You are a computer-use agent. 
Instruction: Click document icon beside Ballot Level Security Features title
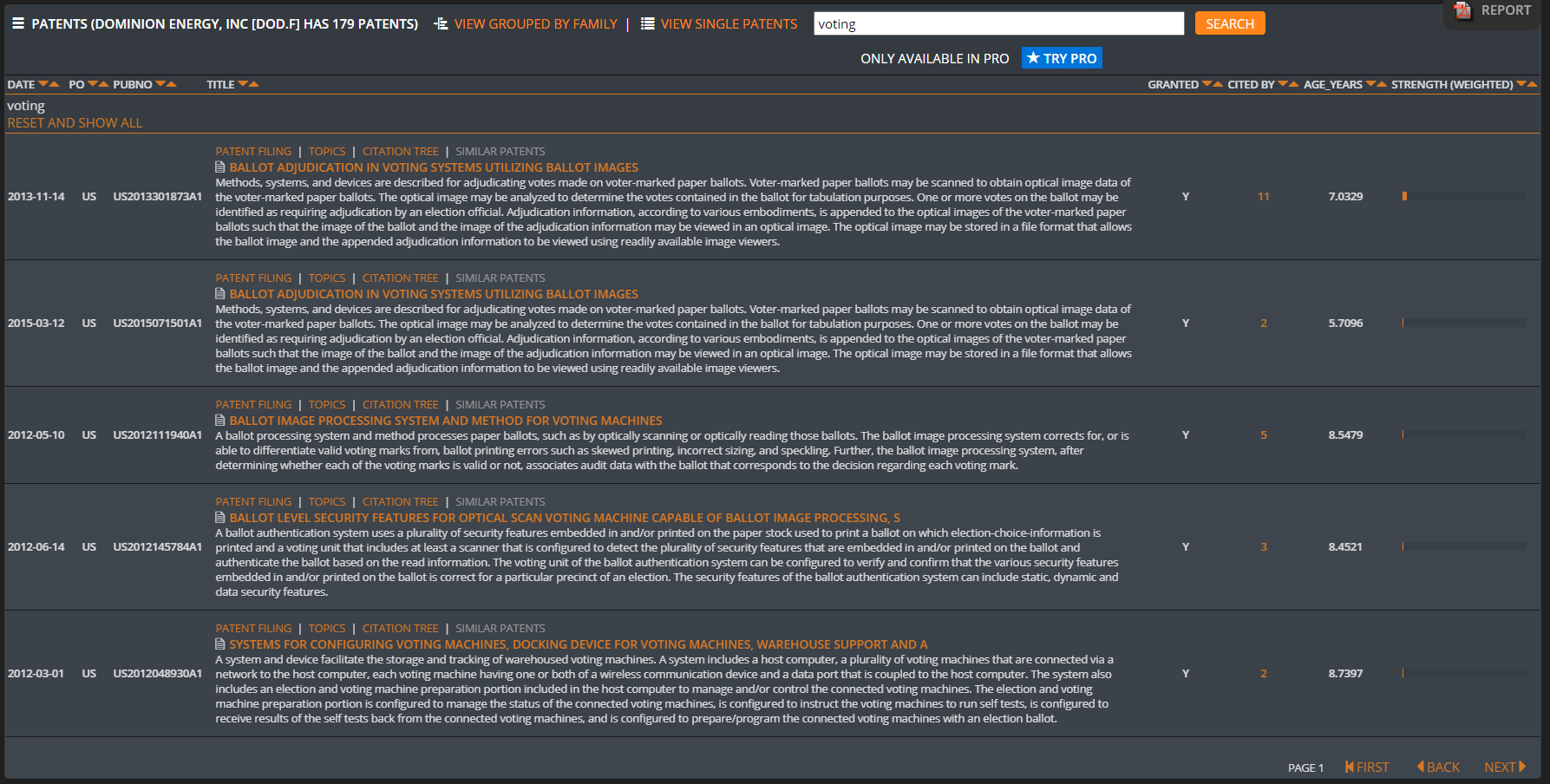(220, 517)
